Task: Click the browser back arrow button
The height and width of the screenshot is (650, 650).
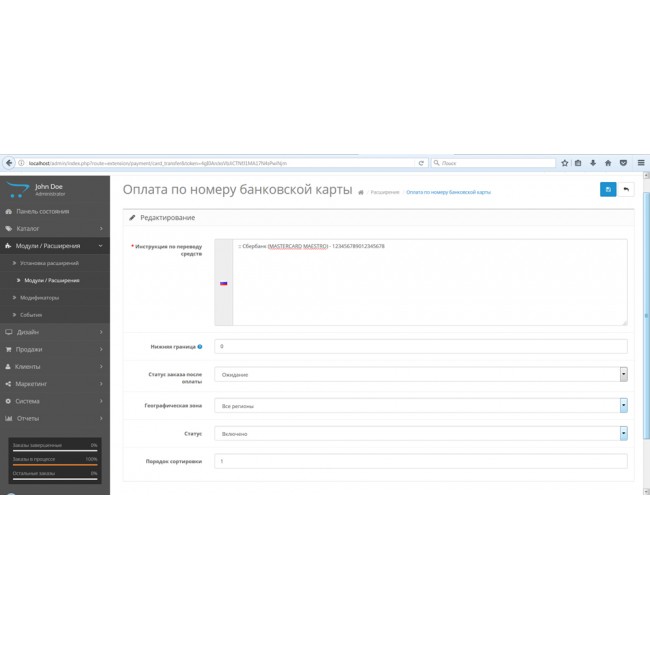Action: pos(9,162)
